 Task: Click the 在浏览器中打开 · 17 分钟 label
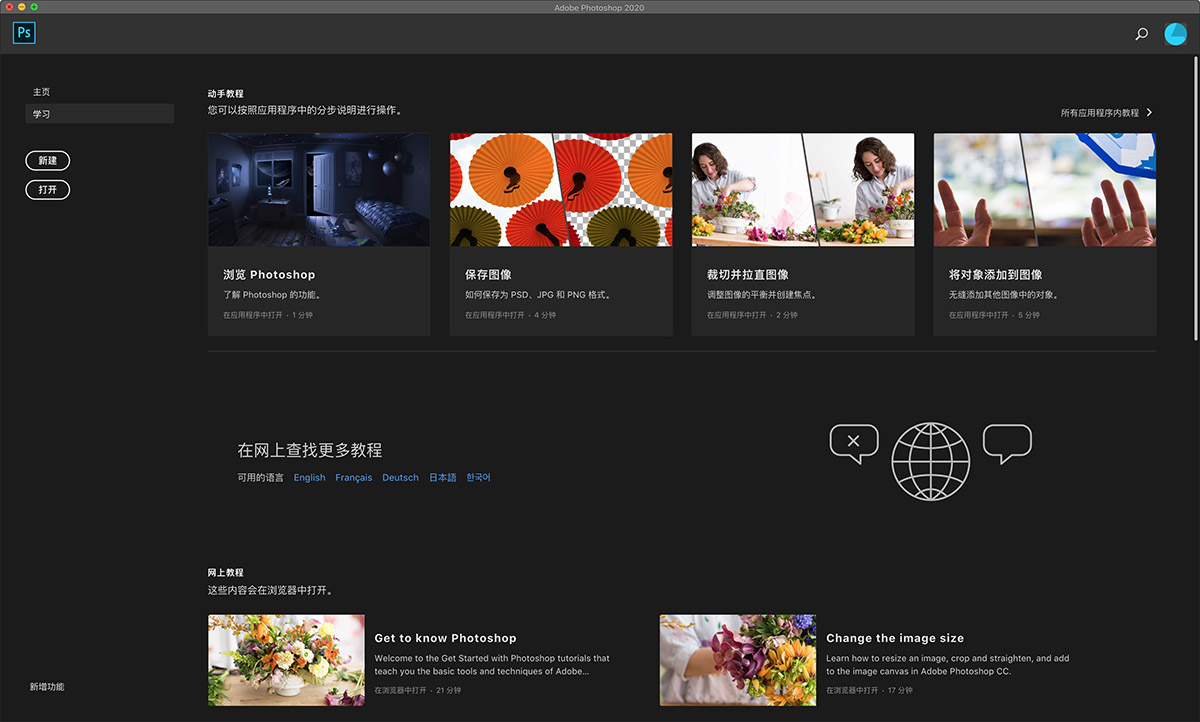(869, 690)
